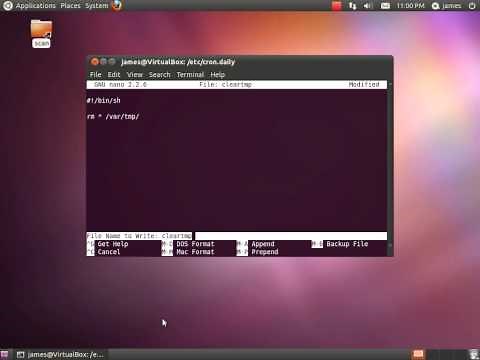Open the sound volume indicator
Viewport: 480px width, 360px height.
tap(368, 6)
